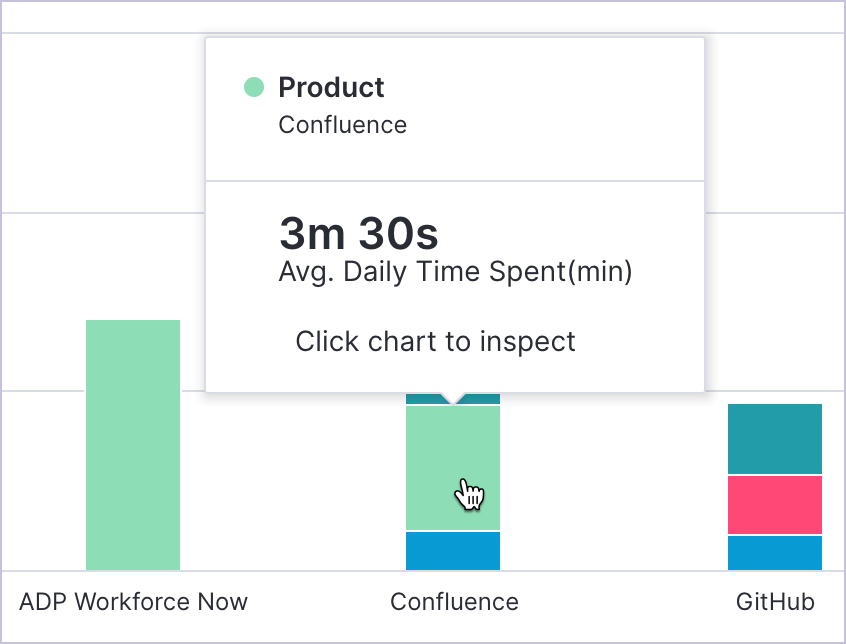Click the "Confluence" x-axis label below the bar

454,601
